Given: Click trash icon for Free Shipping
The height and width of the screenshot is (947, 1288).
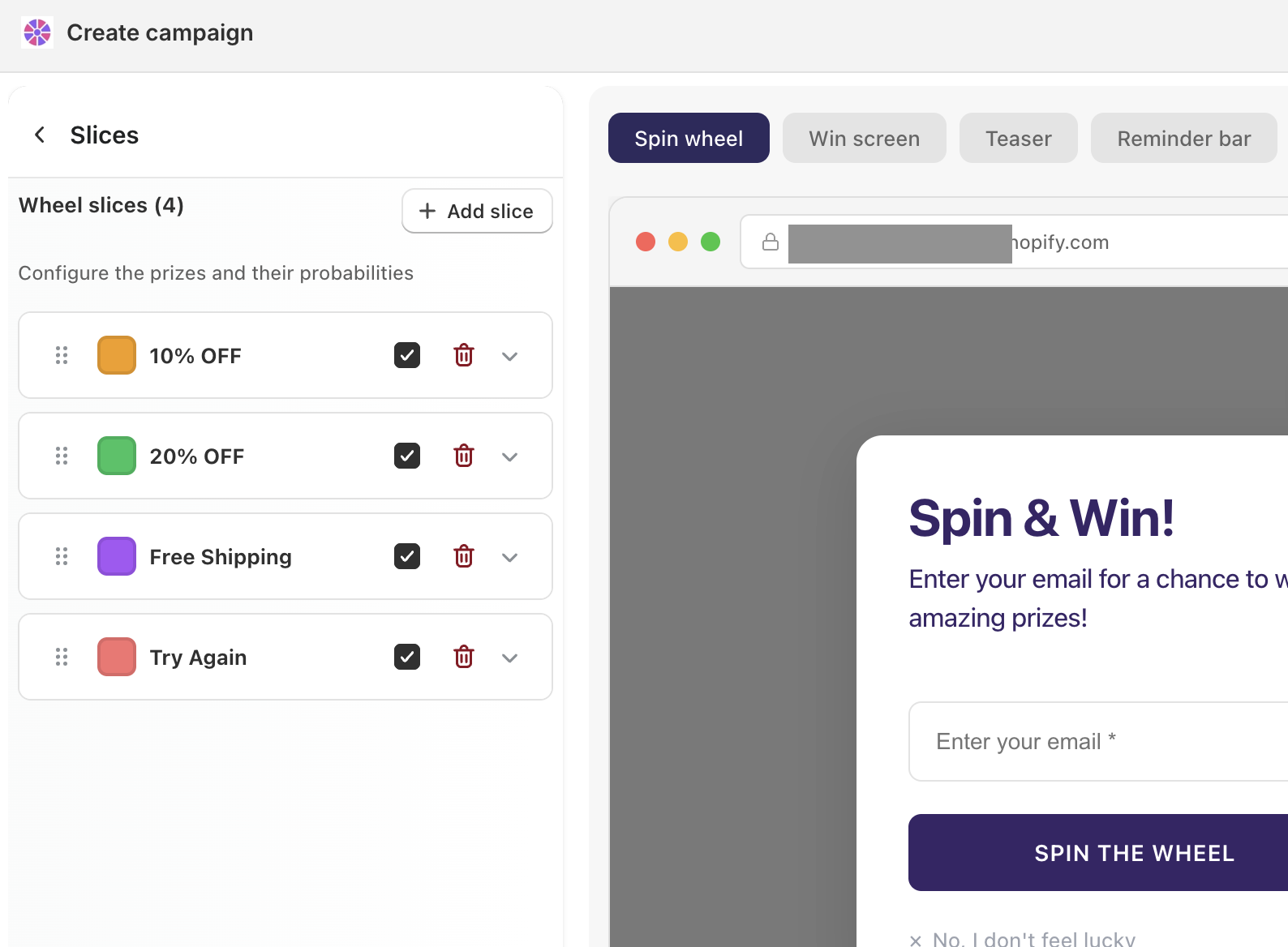Looking at the screenshot, I should 464,556.
